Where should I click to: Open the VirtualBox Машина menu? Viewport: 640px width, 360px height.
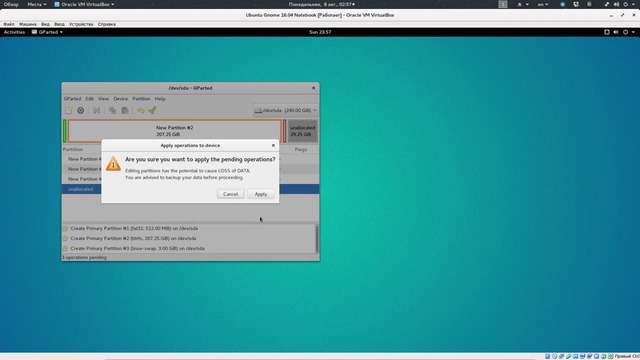(28, 24)
